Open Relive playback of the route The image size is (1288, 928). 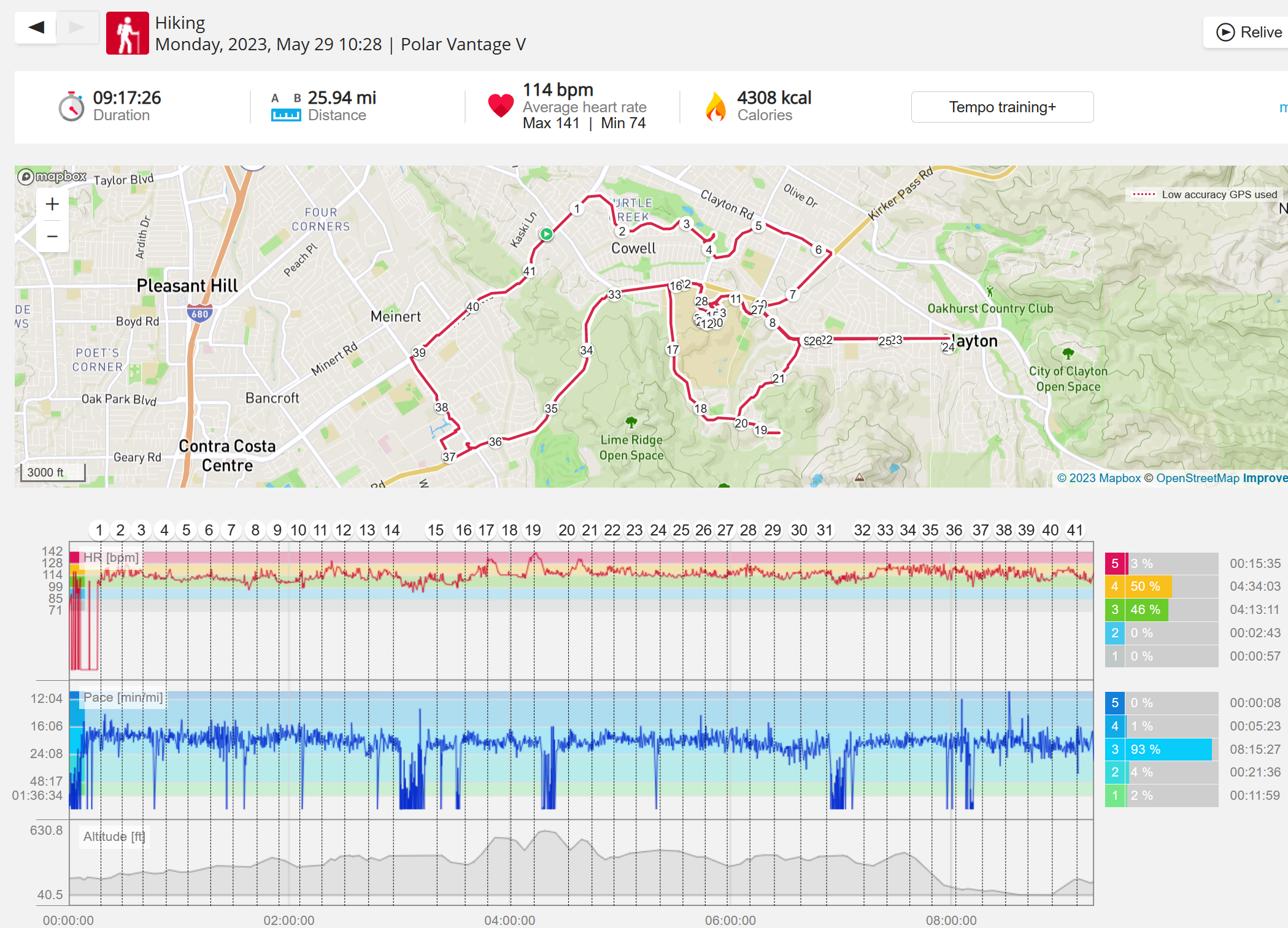pos(1249,32)
